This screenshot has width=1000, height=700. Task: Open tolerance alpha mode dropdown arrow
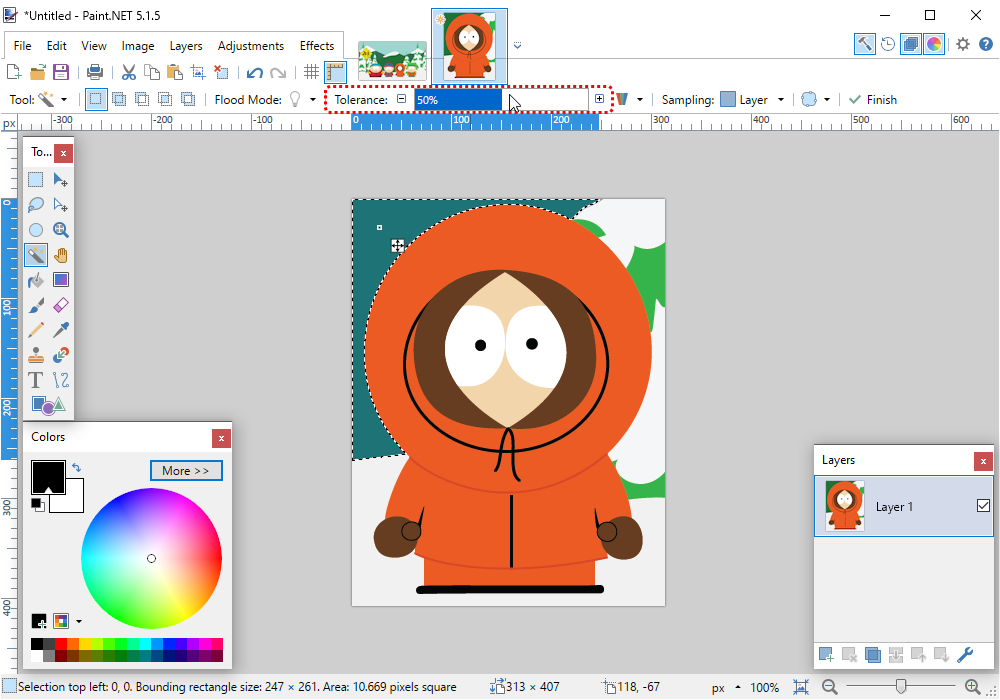pyautogui.click(x=640, y=99)
